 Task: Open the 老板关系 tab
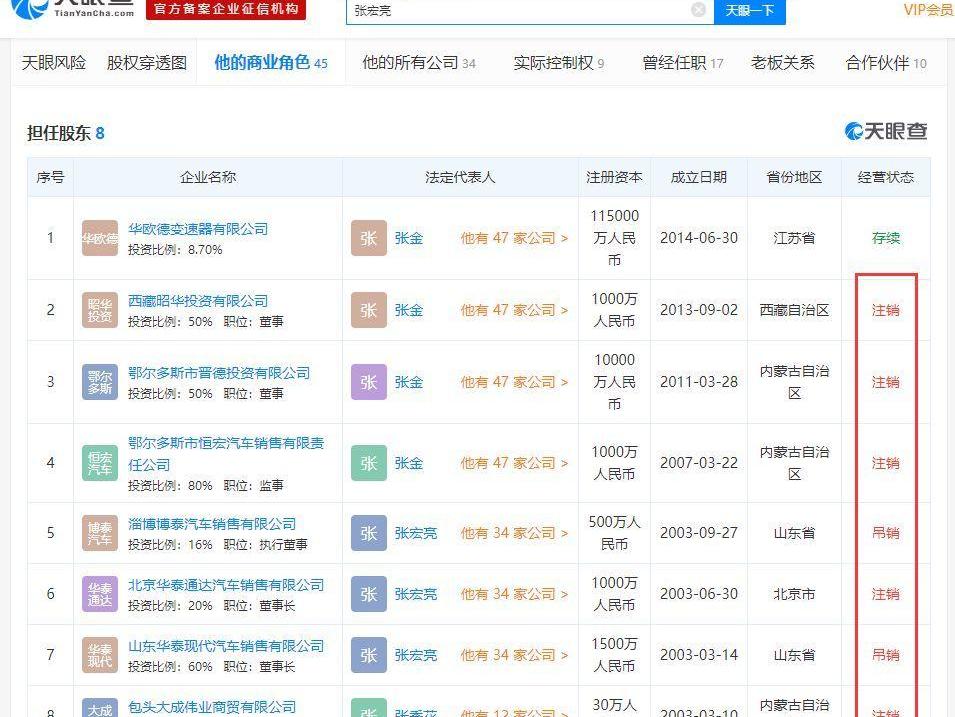(783, 63)
